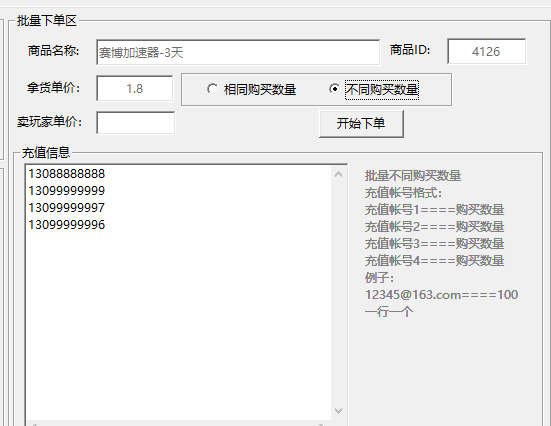This screenshot has height=426, width=551.
Task: Click the 充值信息 group title
Action: 46,153
